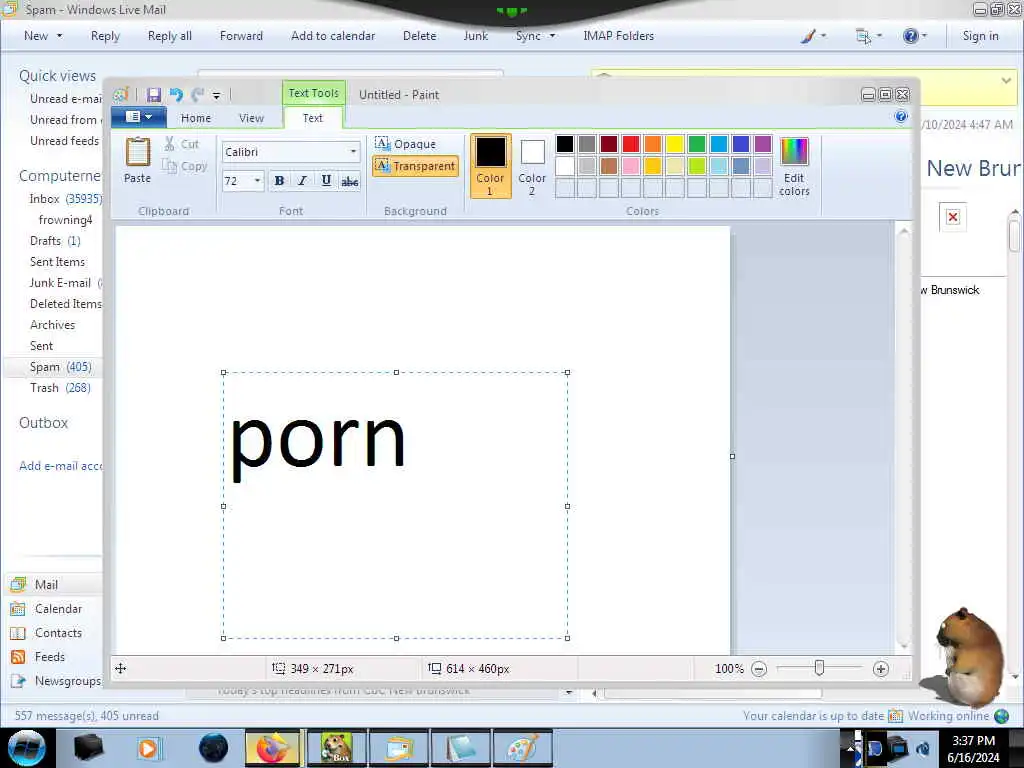
Task: Select Color 2 background box
Action: point(532,165)
